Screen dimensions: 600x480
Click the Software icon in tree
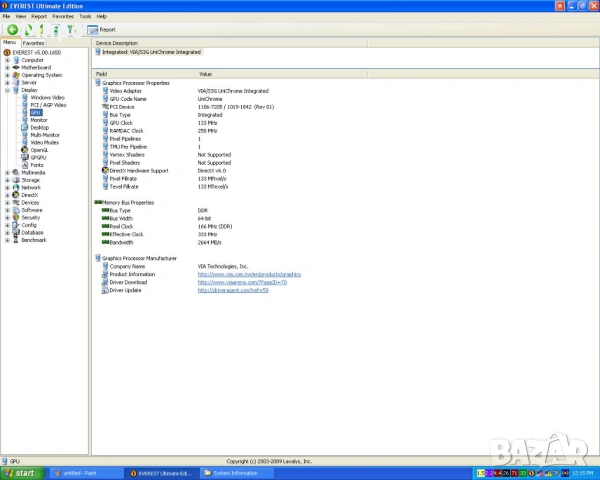click(x=16, y=210)
